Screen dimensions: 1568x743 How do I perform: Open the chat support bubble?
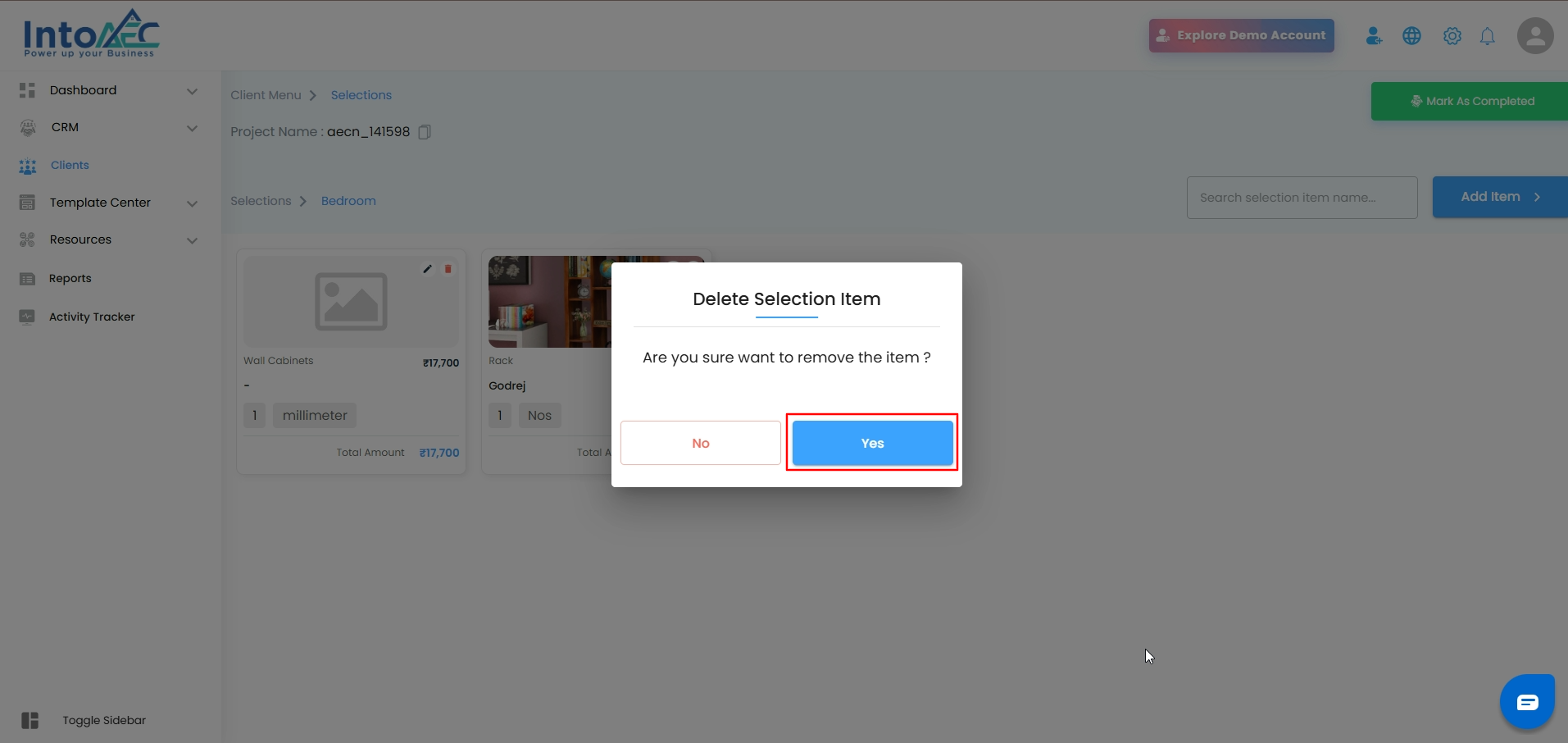(1527, 702)
